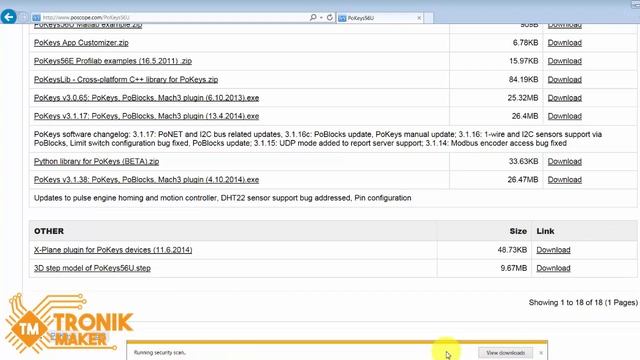The width and height of the screenshot is (640, 360).
Task: Click the 'Running security scan' status text
Action: point(160,353)
